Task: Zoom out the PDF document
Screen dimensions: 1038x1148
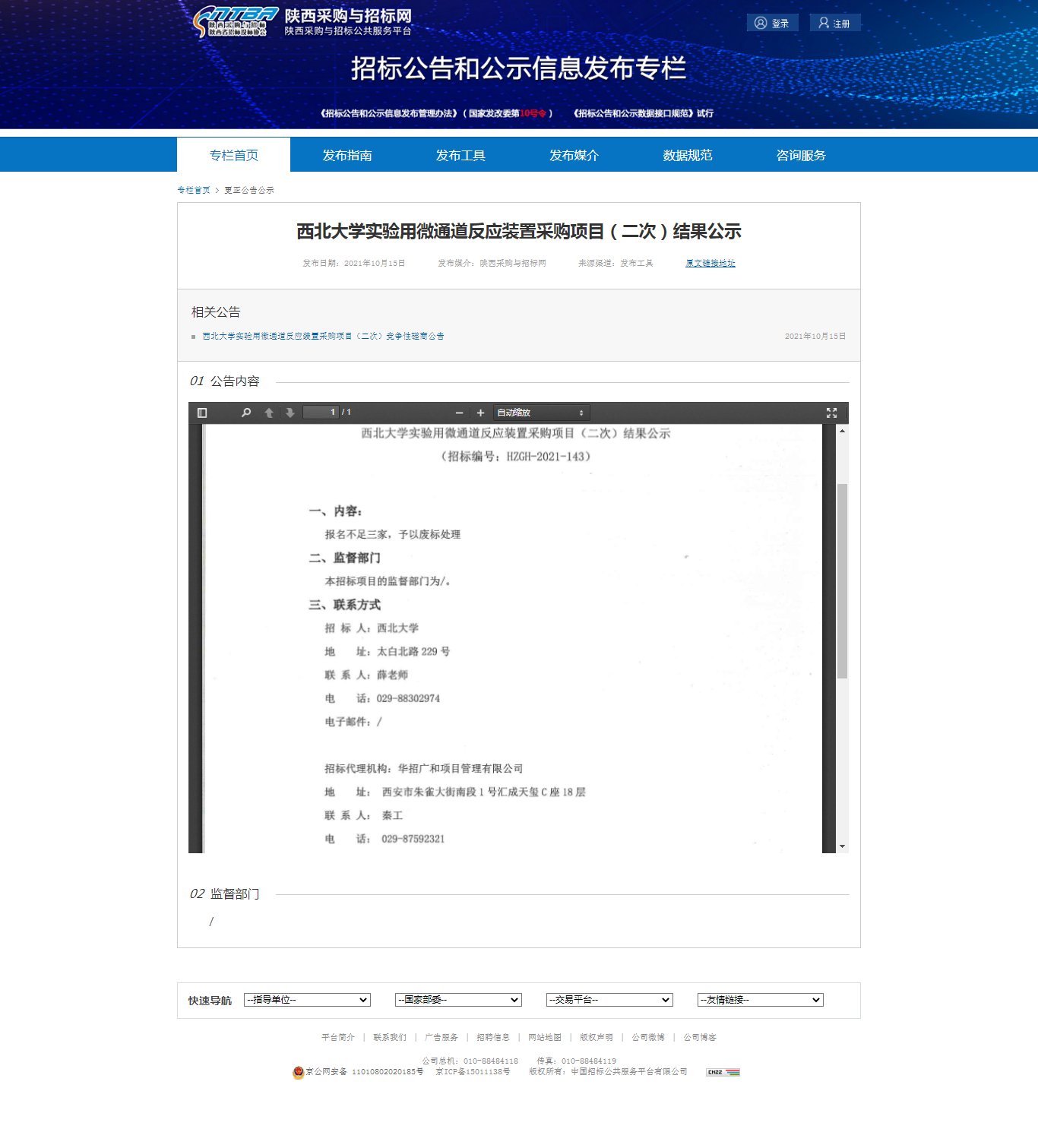Action: [x=459, y=413]
